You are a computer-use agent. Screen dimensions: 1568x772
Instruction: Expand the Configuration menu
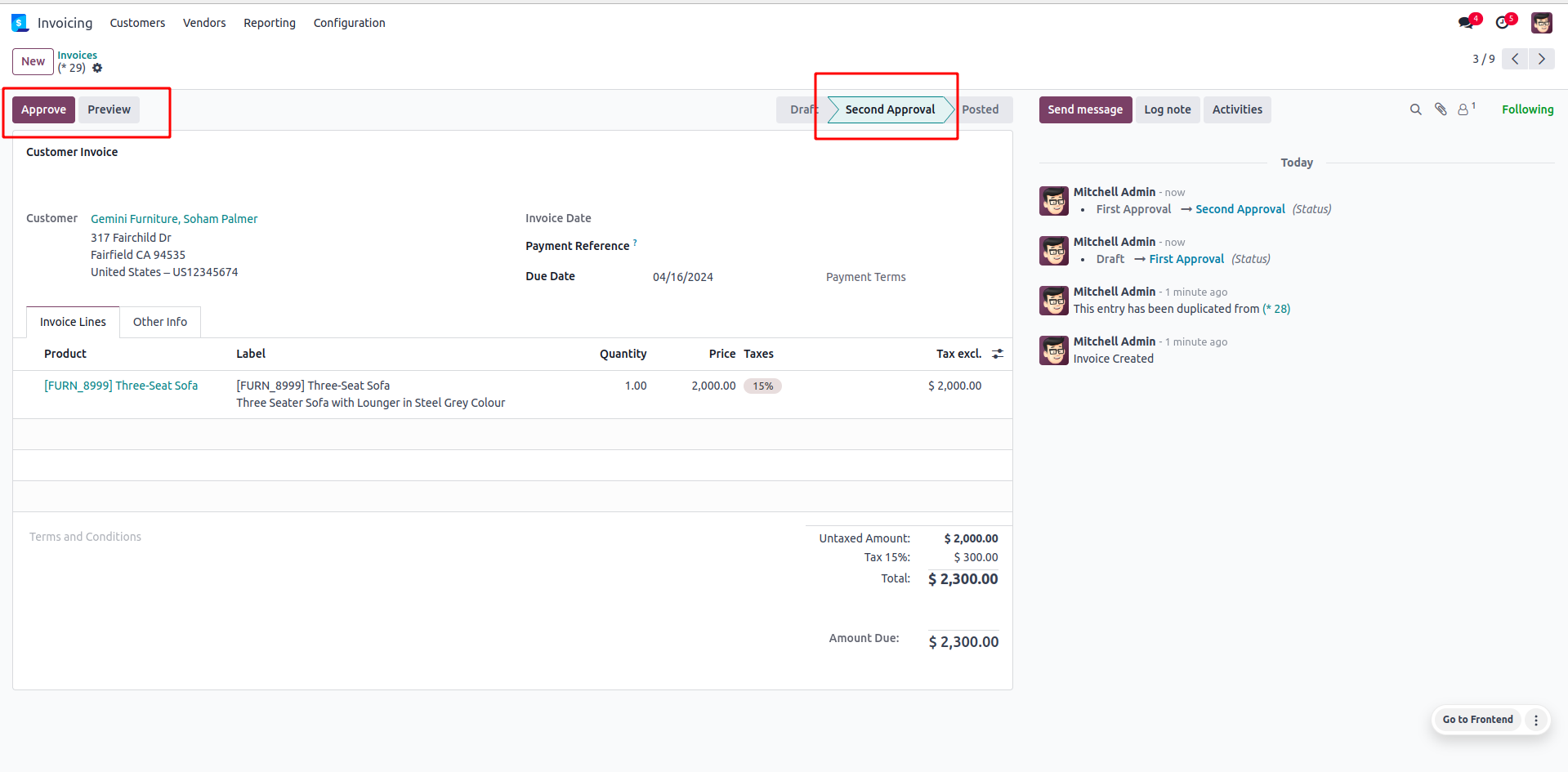pos(349,23)
